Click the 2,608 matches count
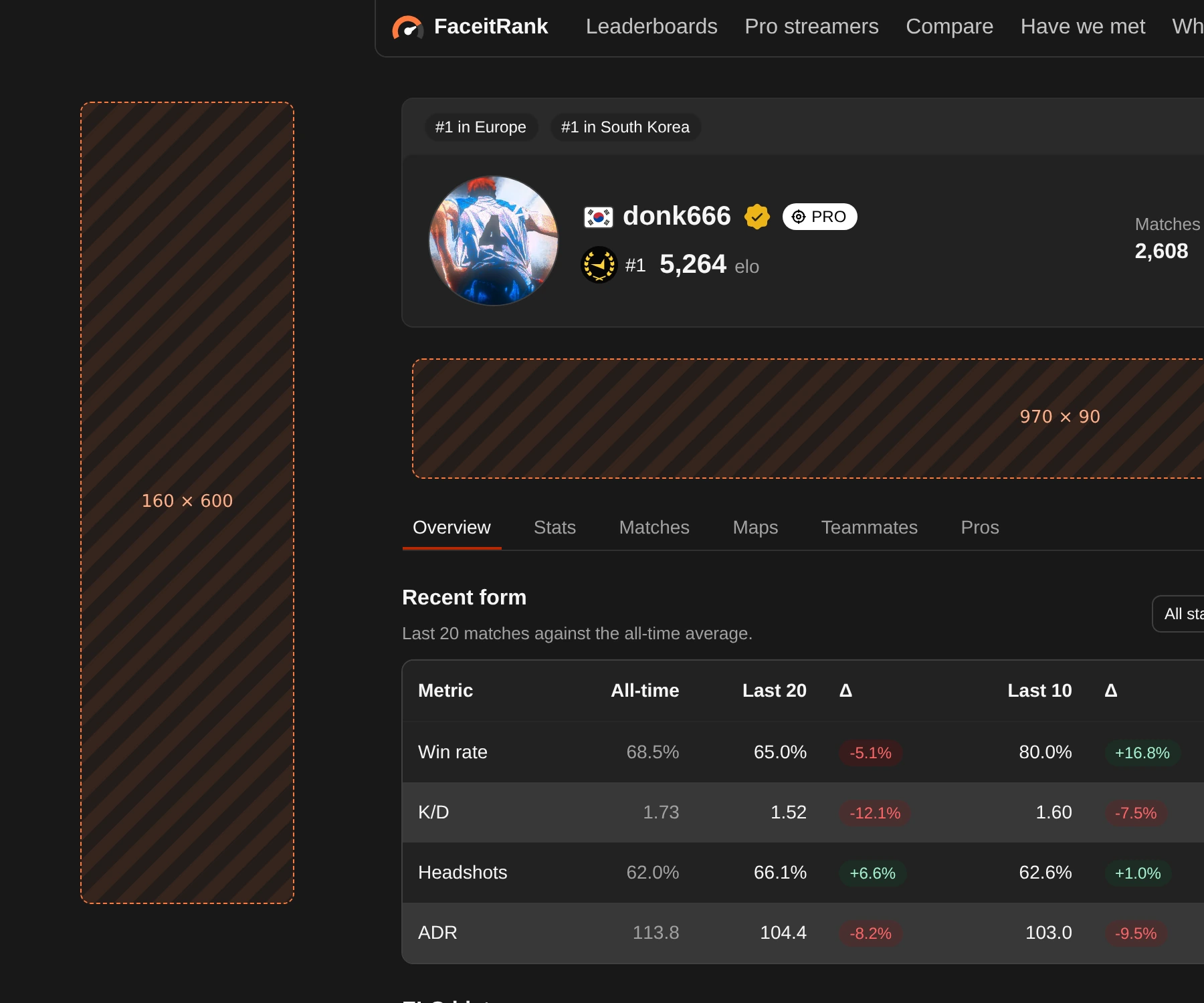 [x=1161, y=251]
